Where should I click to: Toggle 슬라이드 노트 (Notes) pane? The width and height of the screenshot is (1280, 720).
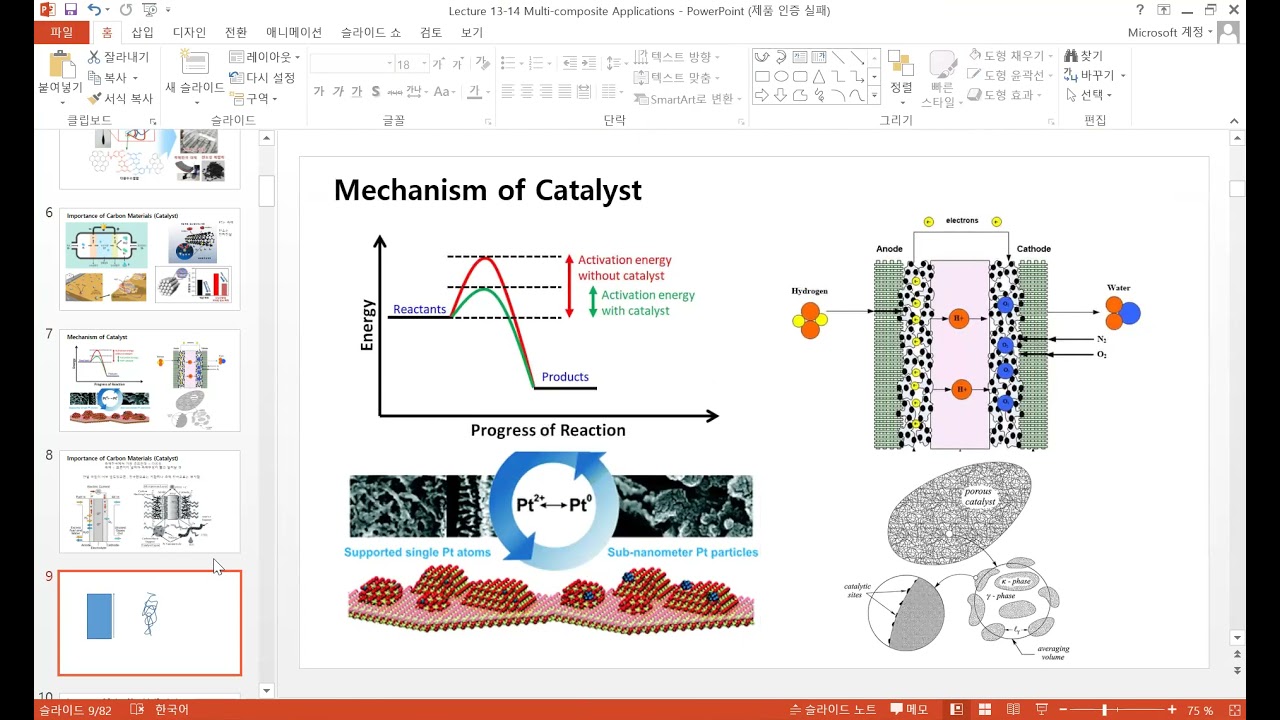pos(833,710)
